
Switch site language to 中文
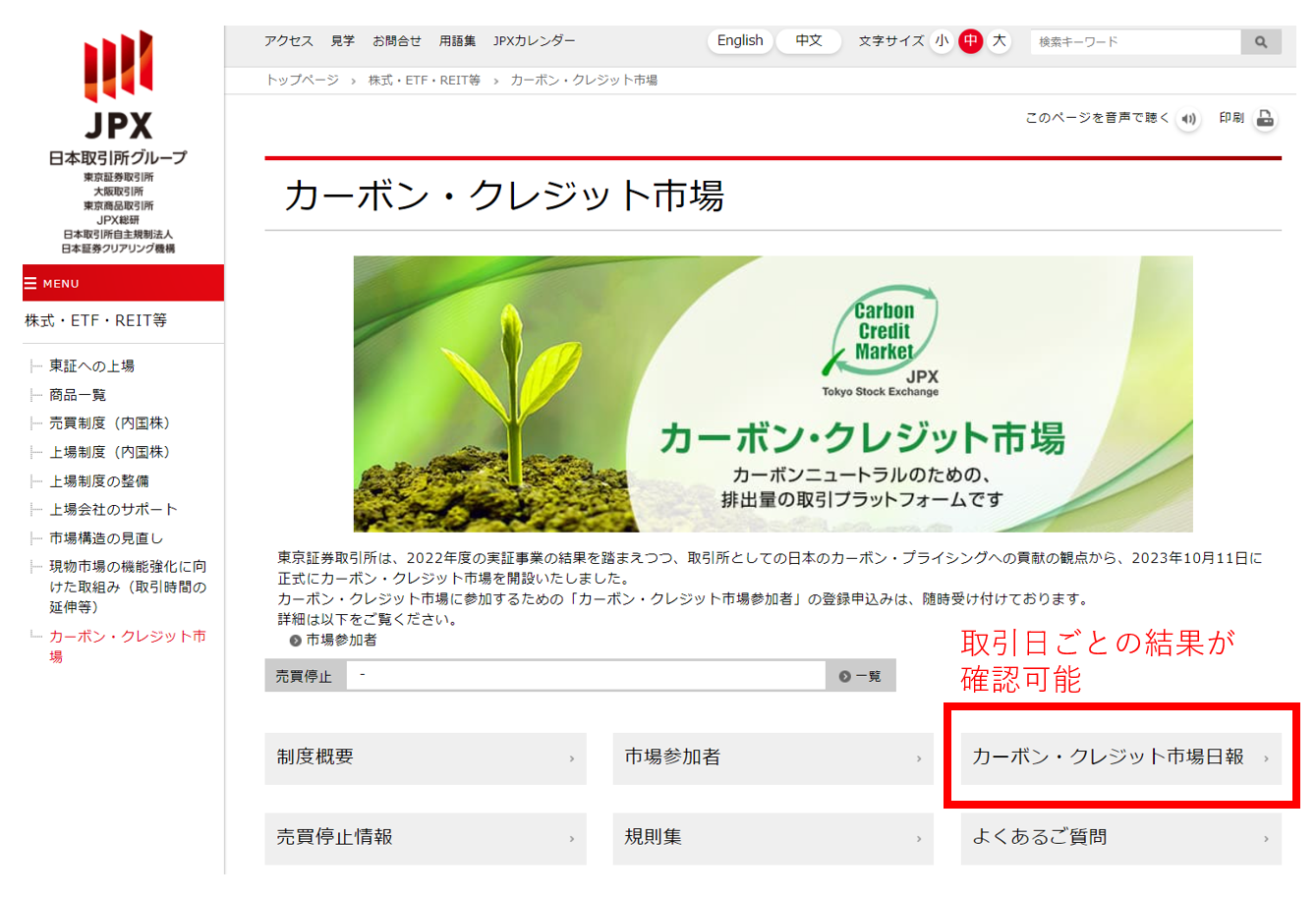coord(809,40)
